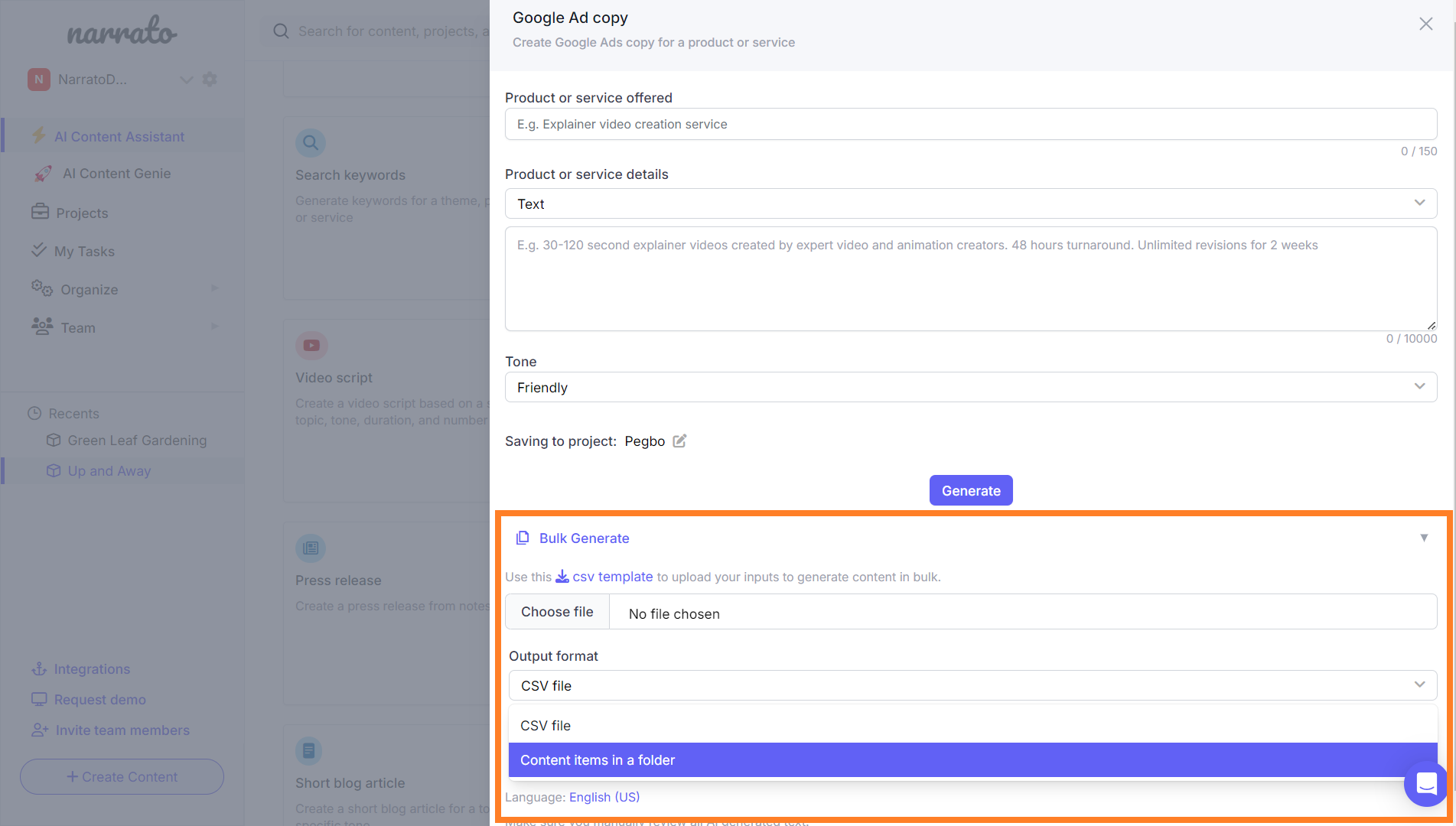
Task: Open My Tasks in sidebar
Action: coord(84,251)
